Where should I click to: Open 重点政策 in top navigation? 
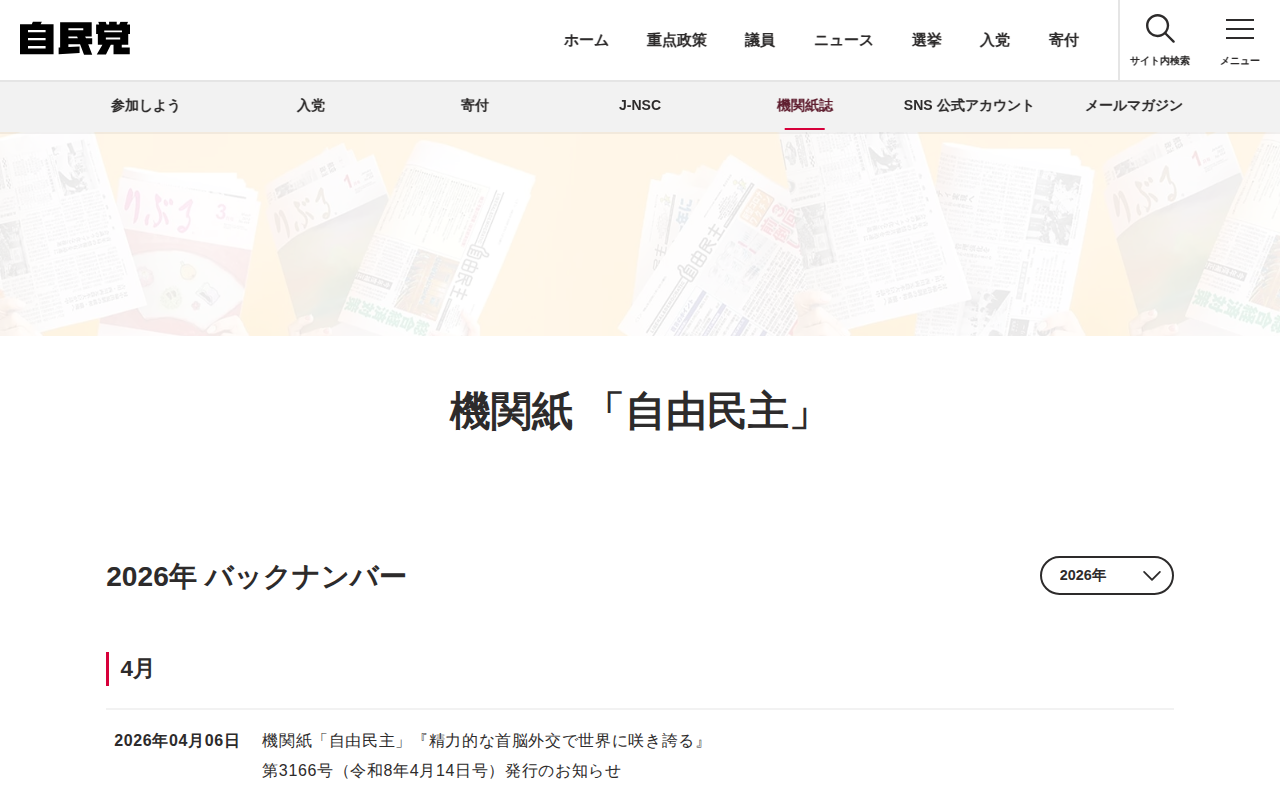point(677,40)
